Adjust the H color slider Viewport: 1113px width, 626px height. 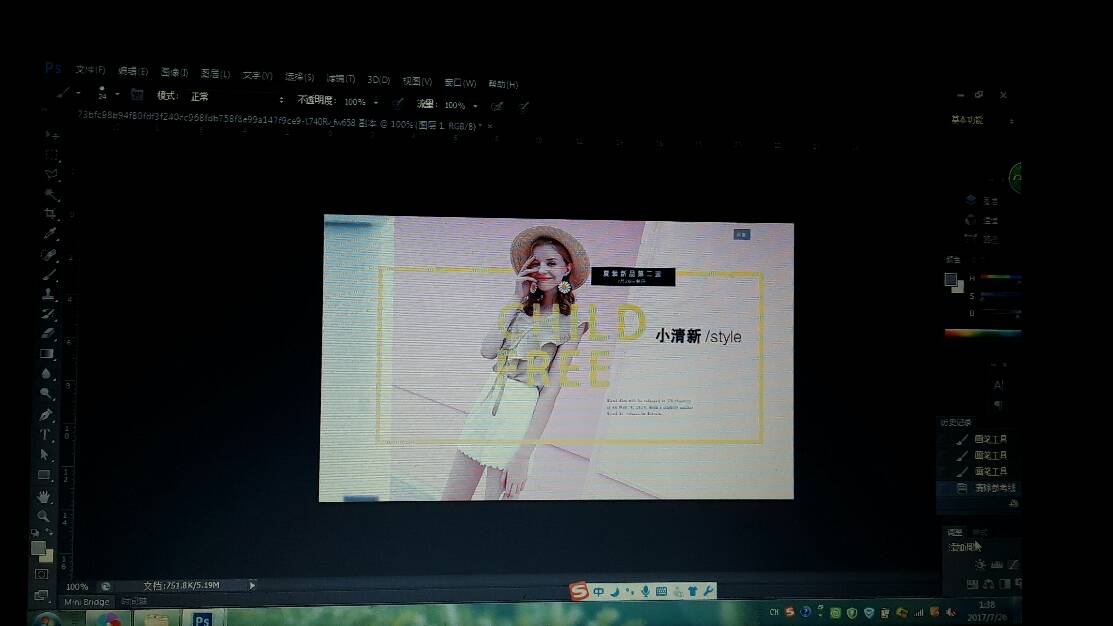pos(1000,278)
